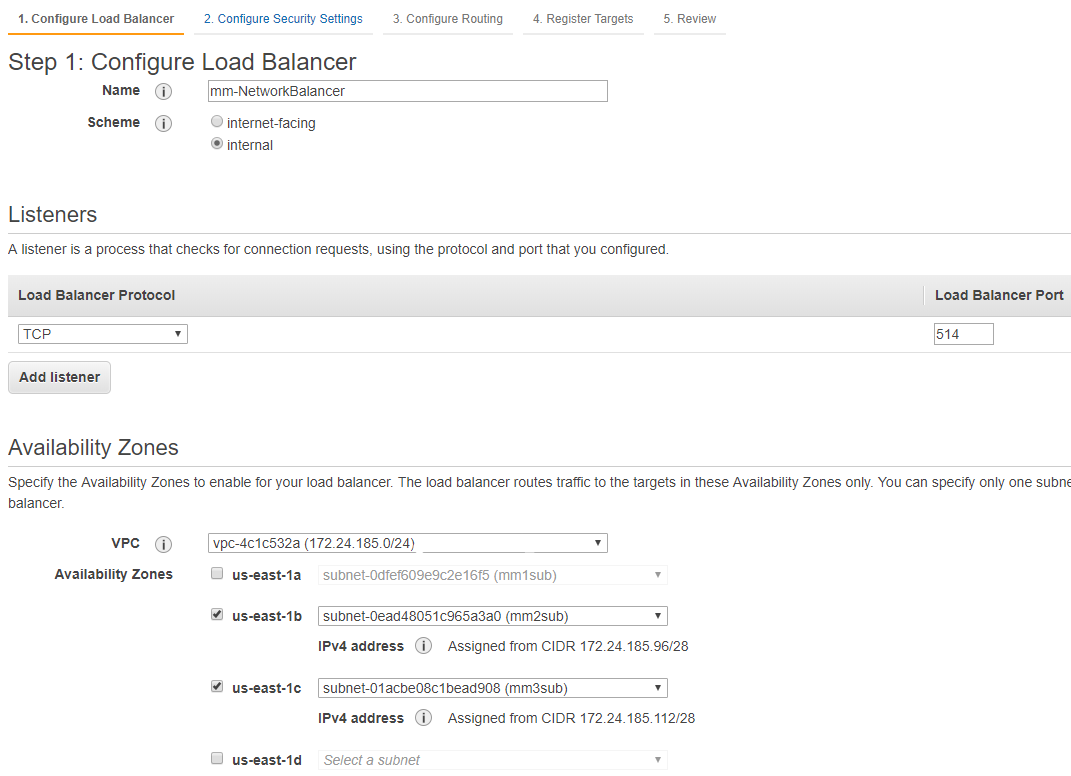The width and height of the screenshot is (1071, 776).
Task: Open the VPC selection dropdown
Action: (x=407, y=543)
